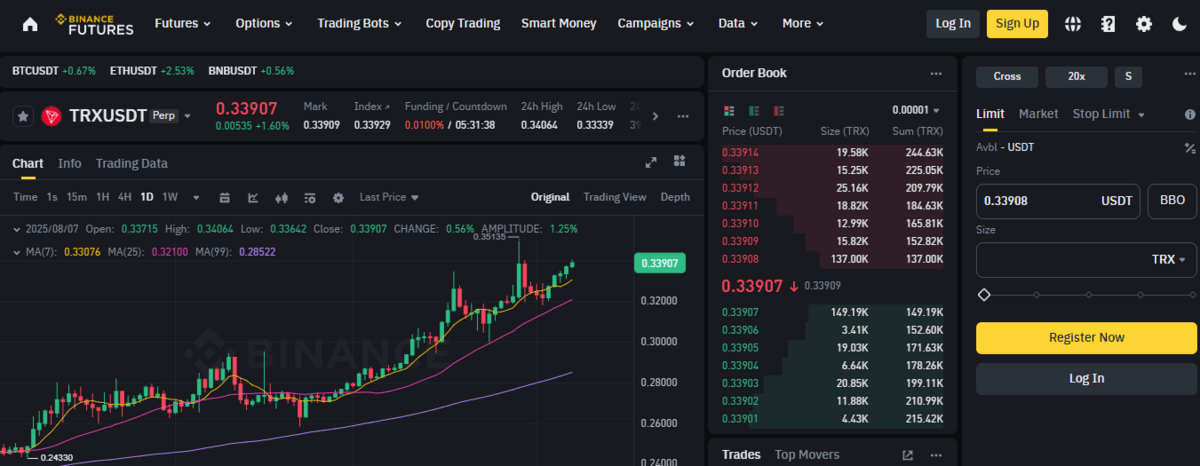Change the size unit TRX dropdown
This screenshot has height=466, width=1200.
tap(1168, 259)
